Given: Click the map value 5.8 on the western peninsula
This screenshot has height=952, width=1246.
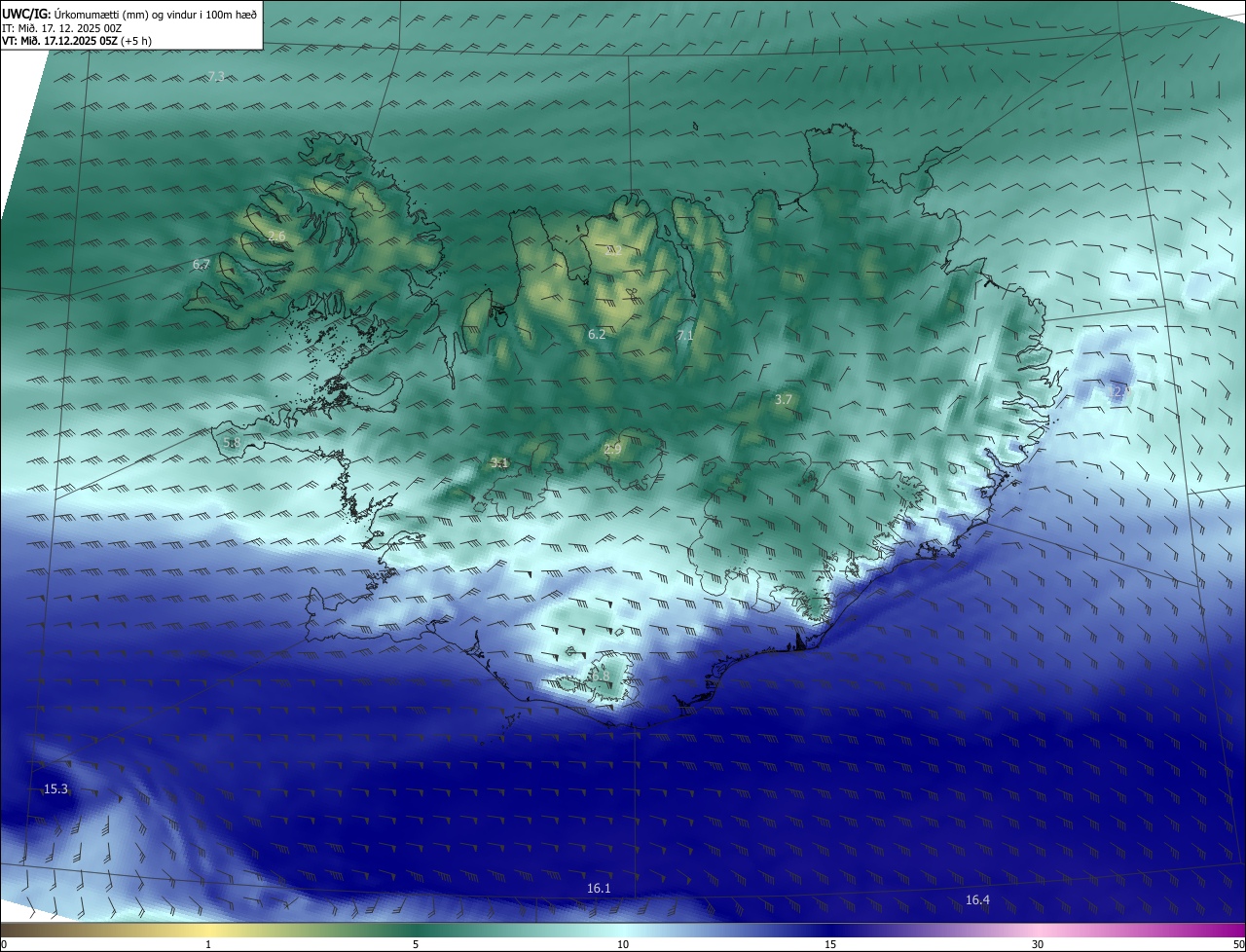Looking at the screenshot, I should click(232, 442).
